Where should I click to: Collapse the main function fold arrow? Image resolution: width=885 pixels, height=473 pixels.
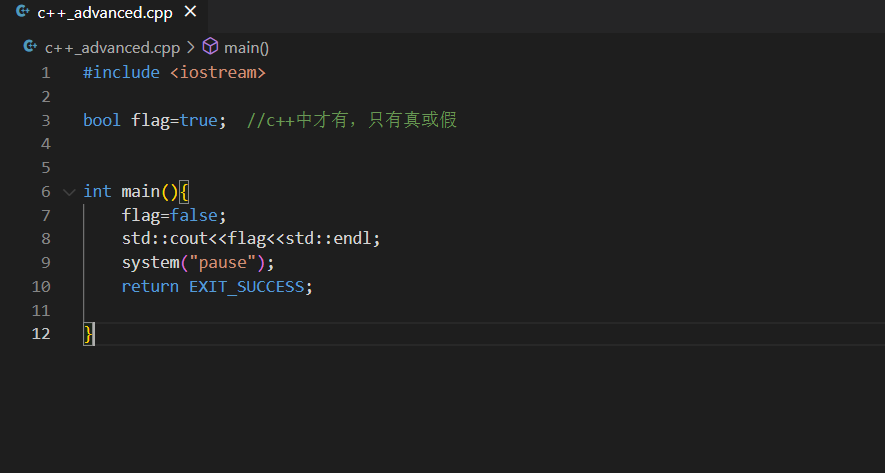coord(68,191)
